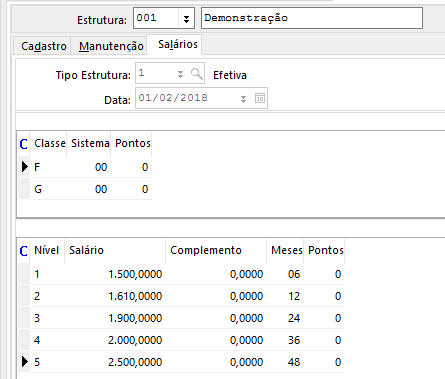
Task: Click salary cell 1.610,0000
Action: pyautogui.click(x=115, y=296)
